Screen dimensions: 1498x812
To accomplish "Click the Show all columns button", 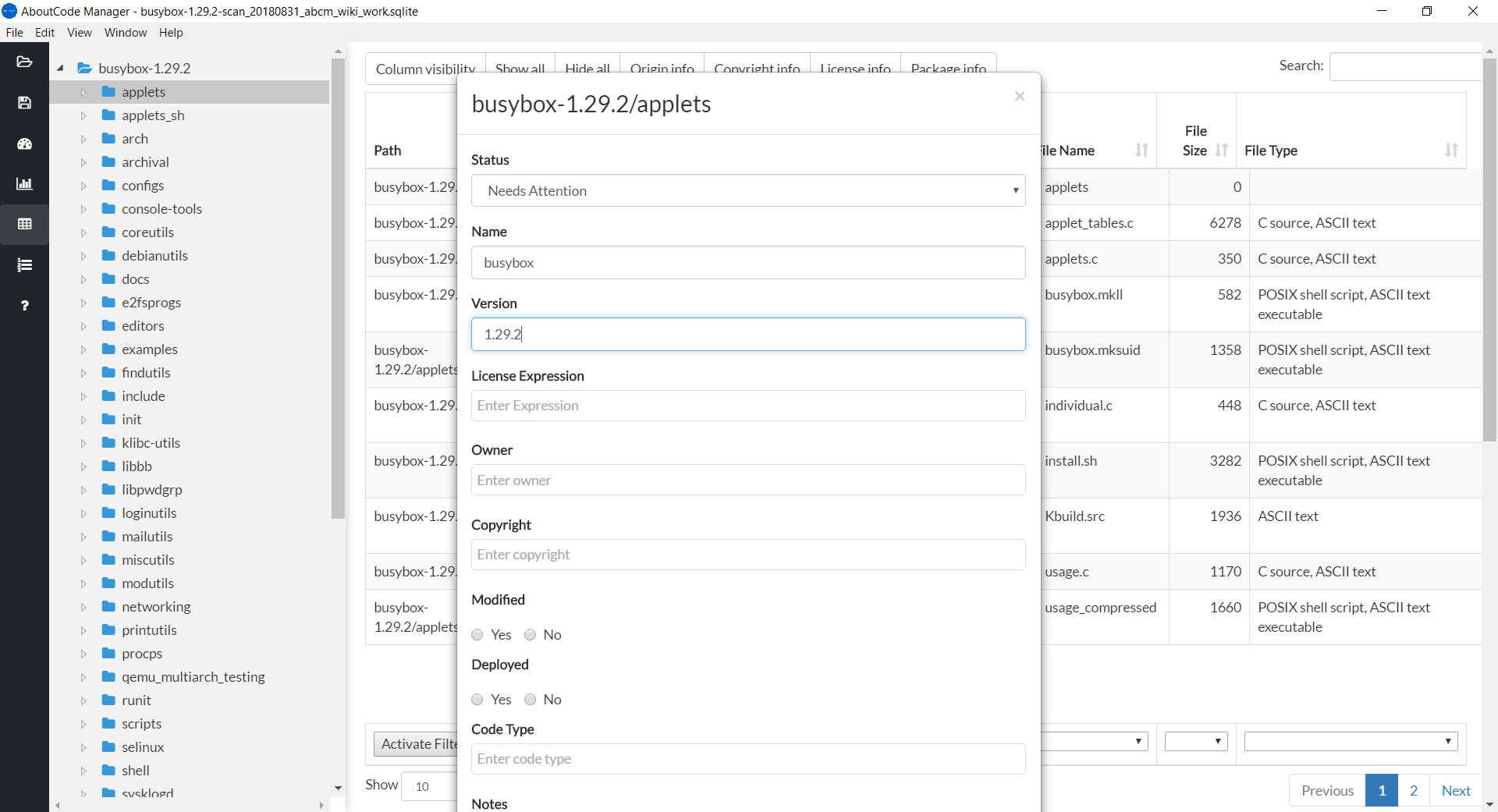I will (x=520, y=64).
